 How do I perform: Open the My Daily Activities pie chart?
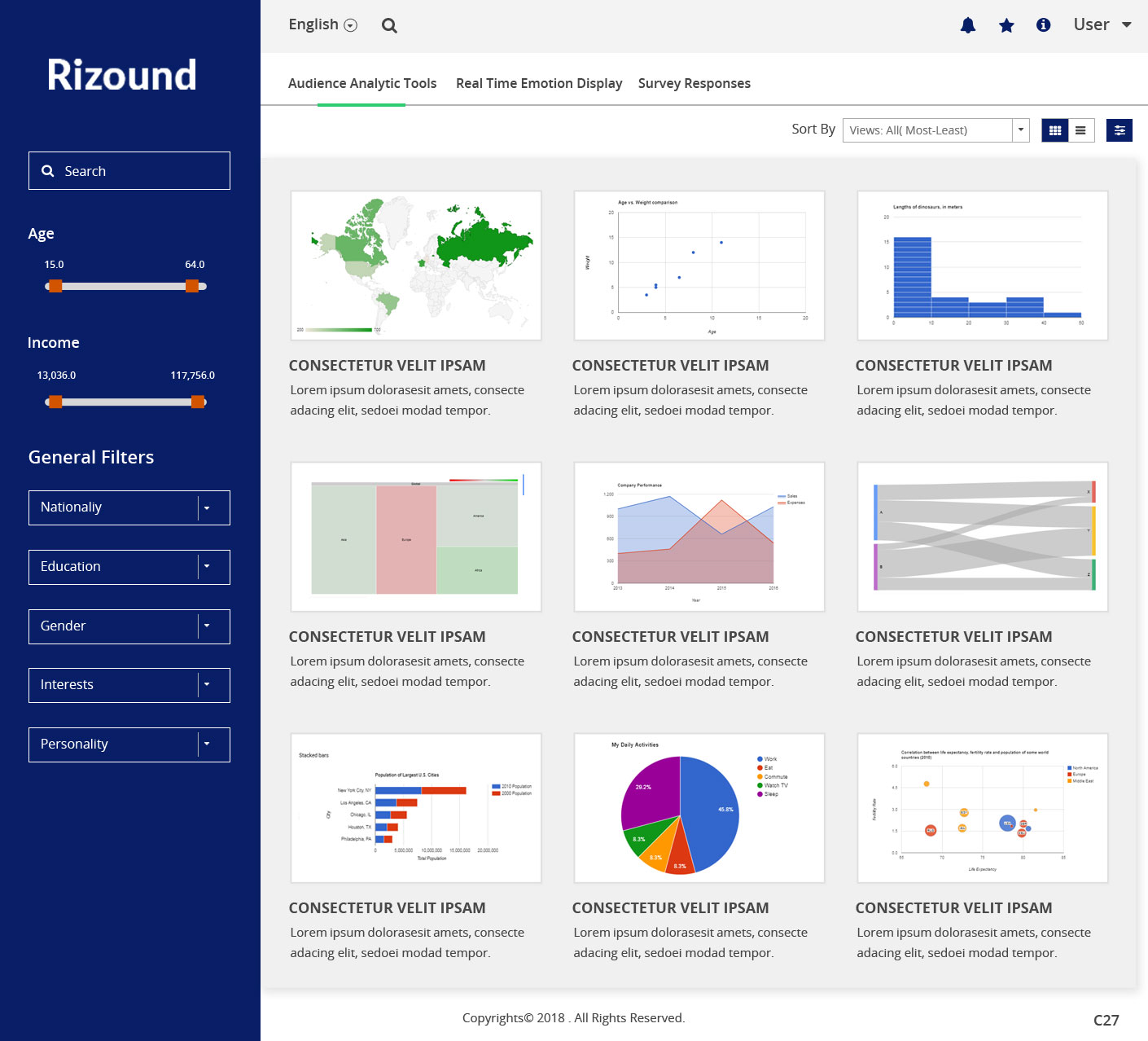(699, 808)
